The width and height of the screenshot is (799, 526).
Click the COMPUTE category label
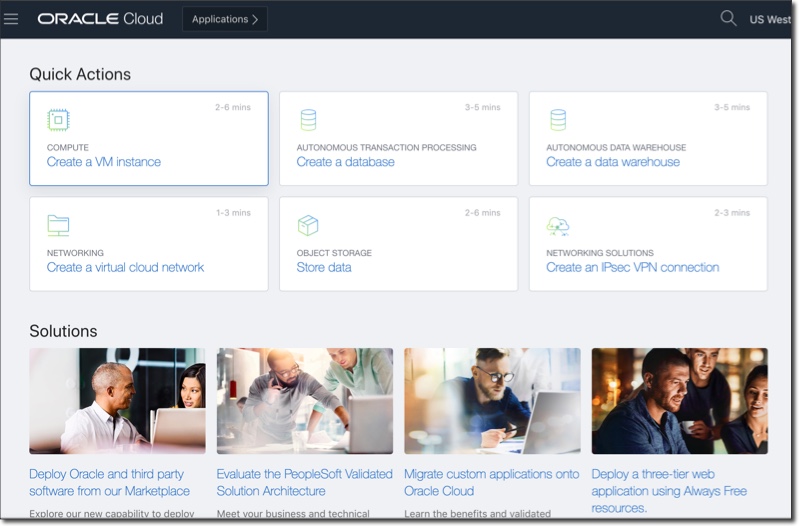(x=68, y=147)
